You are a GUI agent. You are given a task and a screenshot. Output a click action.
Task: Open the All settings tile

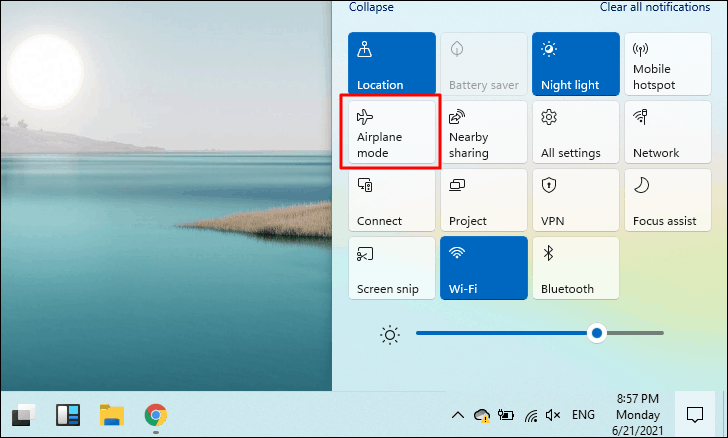[x=576, y=132]
